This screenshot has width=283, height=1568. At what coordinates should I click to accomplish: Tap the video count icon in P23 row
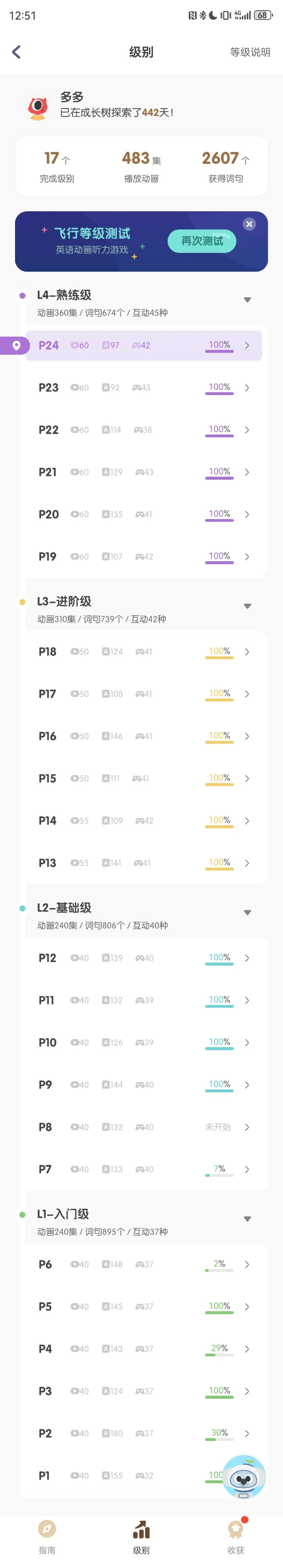coord(74,387)
